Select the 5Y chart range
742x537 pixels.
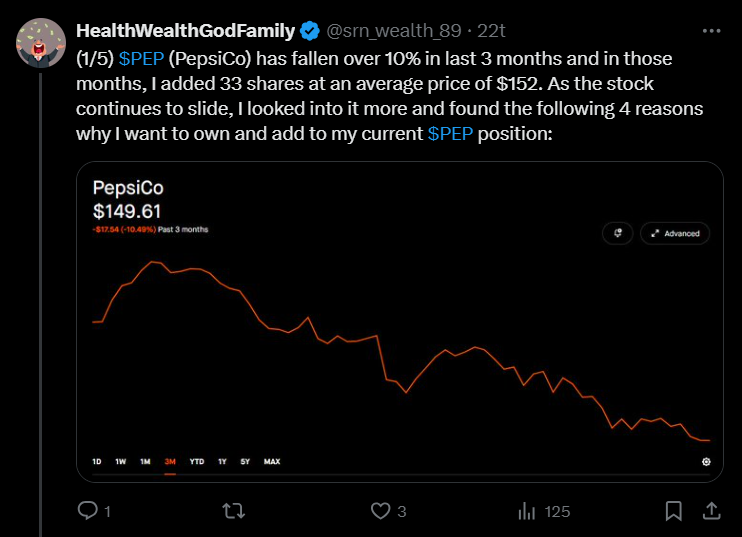[245, 461]
